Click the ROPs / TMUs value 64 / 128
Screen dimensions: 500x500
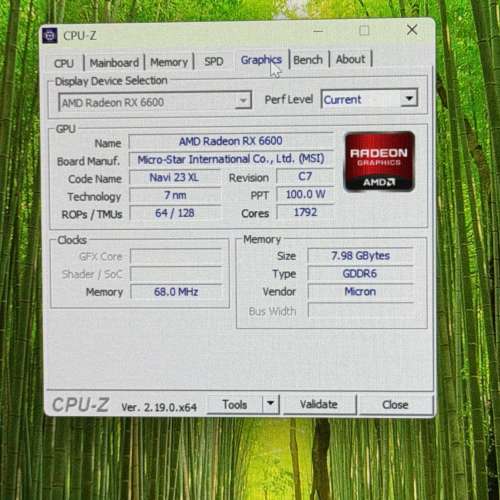click(175, 213)
